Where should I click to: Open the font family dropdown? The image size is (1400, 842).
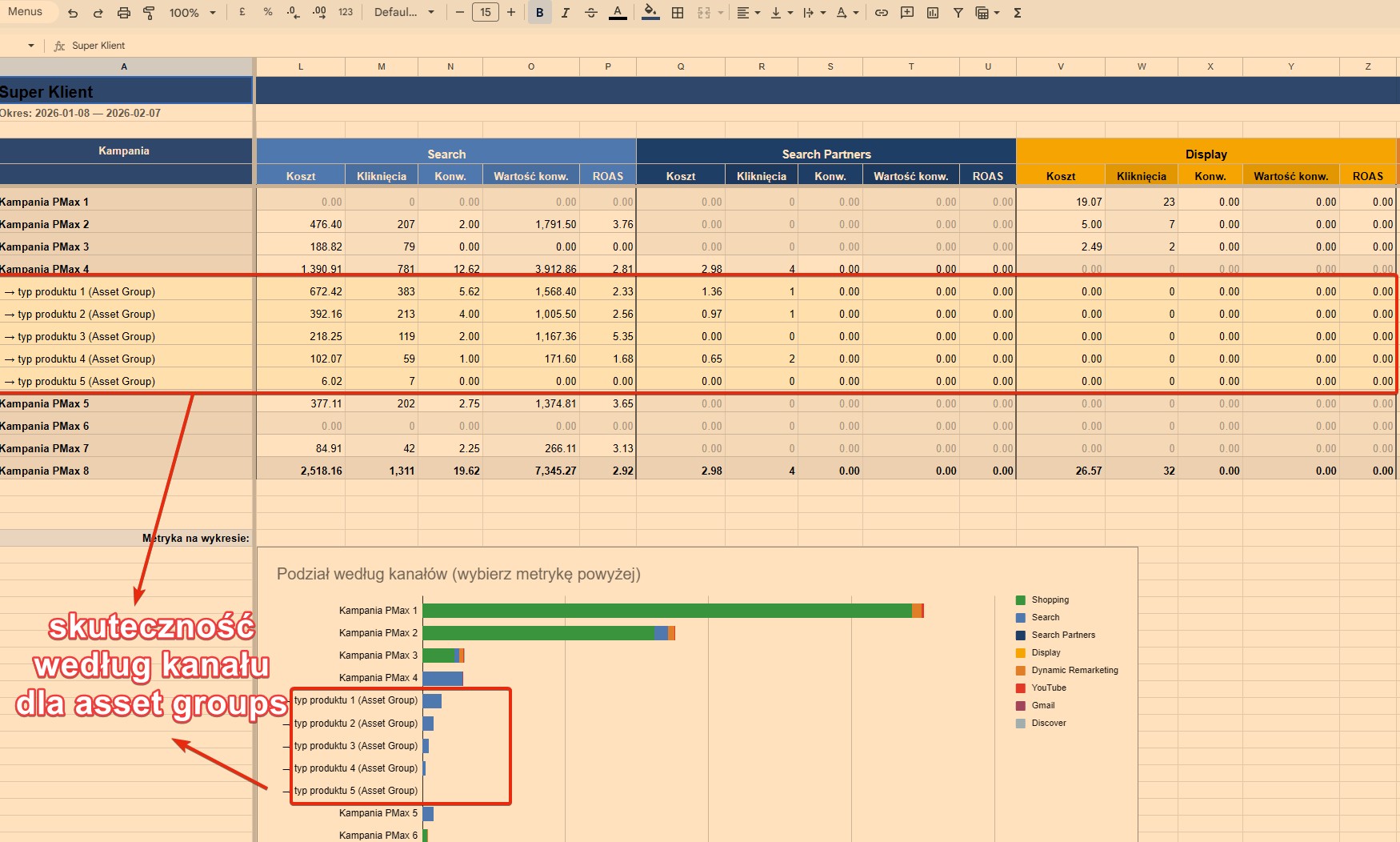[404, 13]
